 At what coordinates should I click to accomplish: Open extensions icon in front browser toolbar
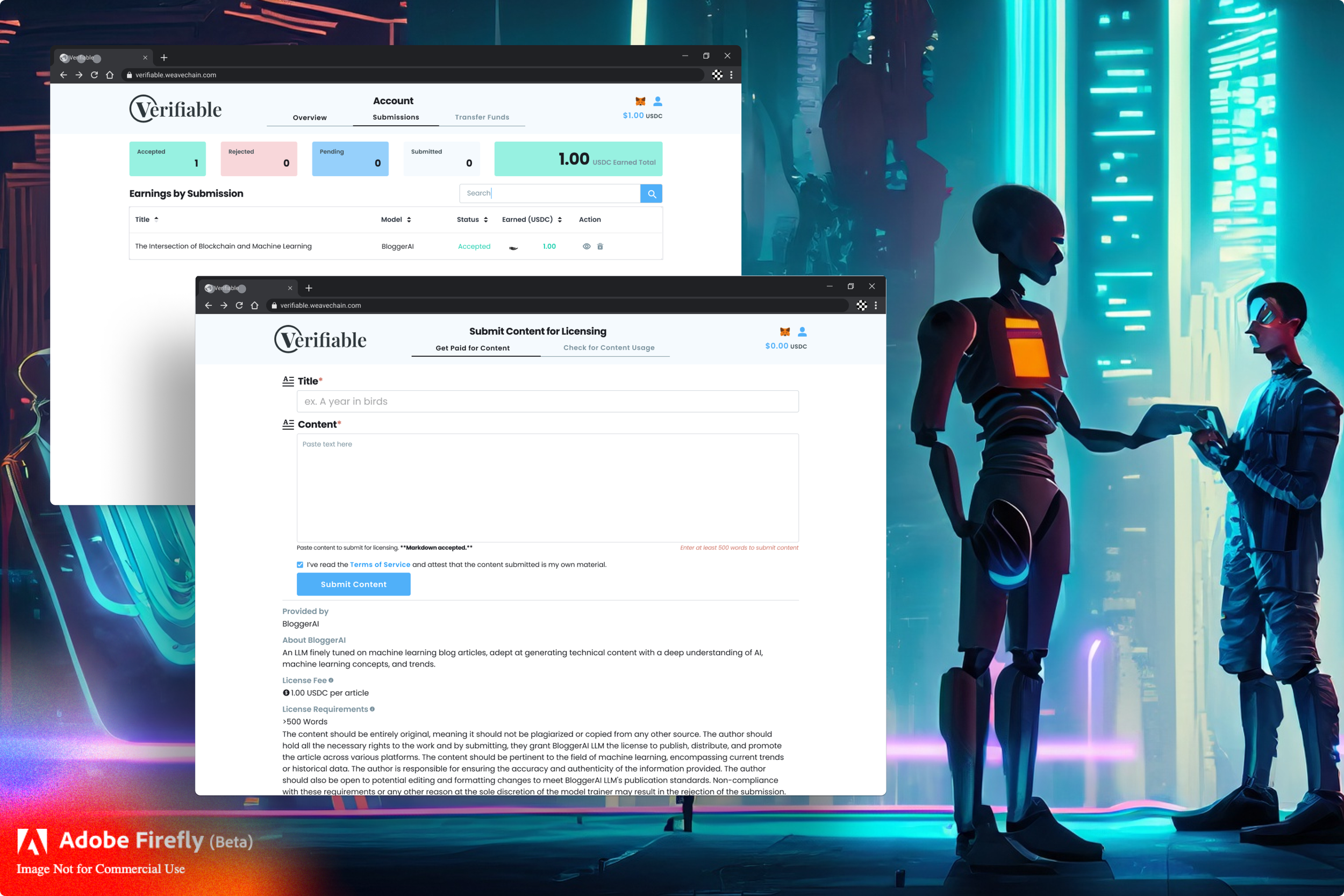tap(861, 305)
